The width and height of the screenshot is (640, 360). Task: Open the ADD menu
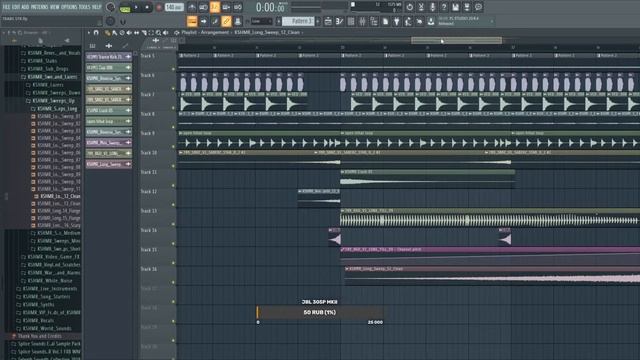click(25, 7)
